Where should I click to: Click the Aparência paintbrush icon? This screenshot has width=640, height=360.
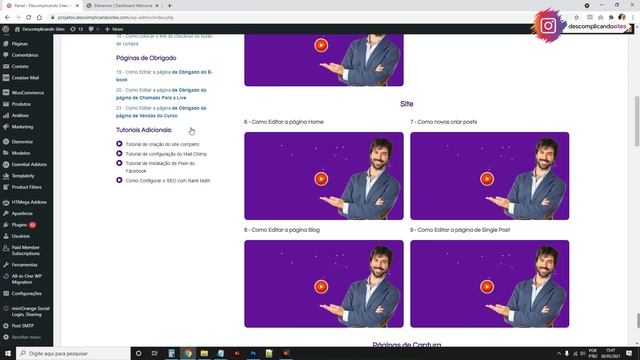coord(6,213)
